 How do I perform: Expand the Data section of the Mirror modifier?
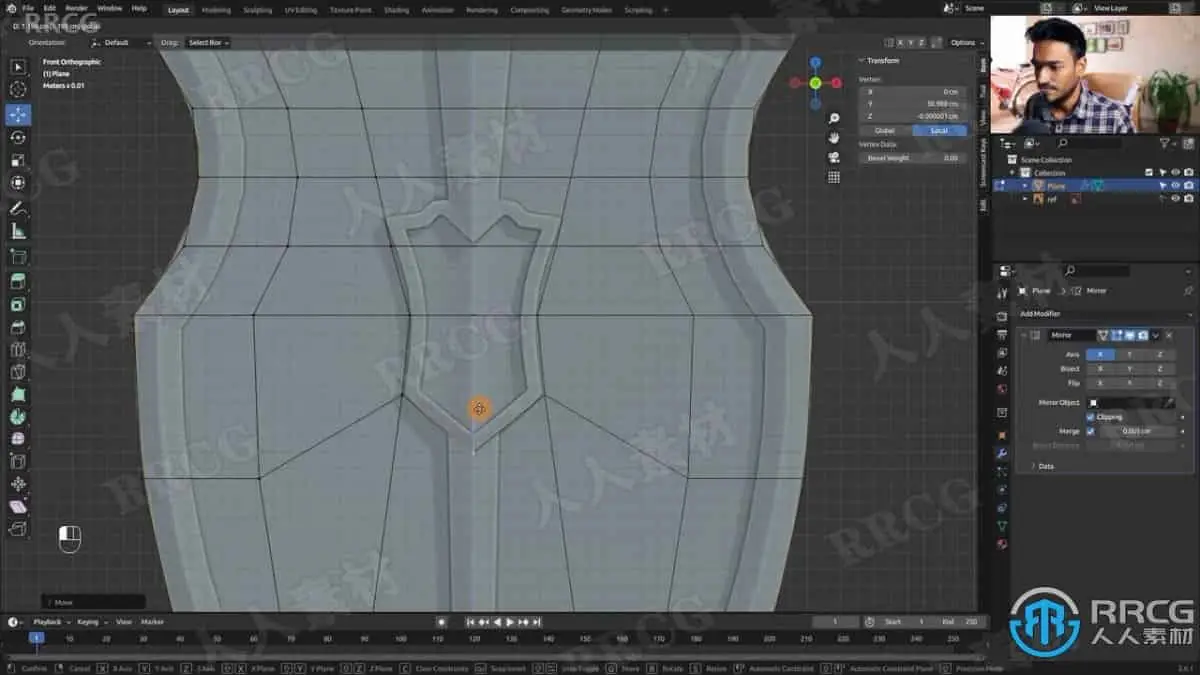[x=1044, y=465]
